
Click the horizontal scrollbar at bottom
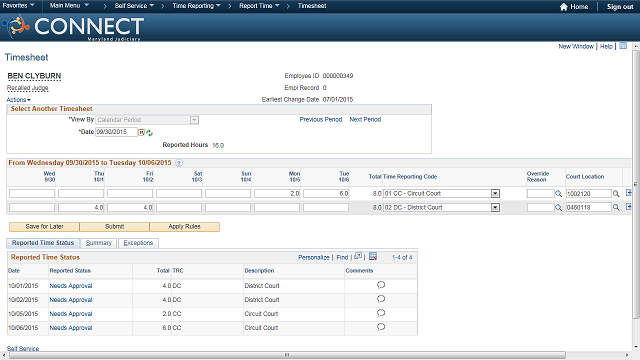(x=287, y=355)
